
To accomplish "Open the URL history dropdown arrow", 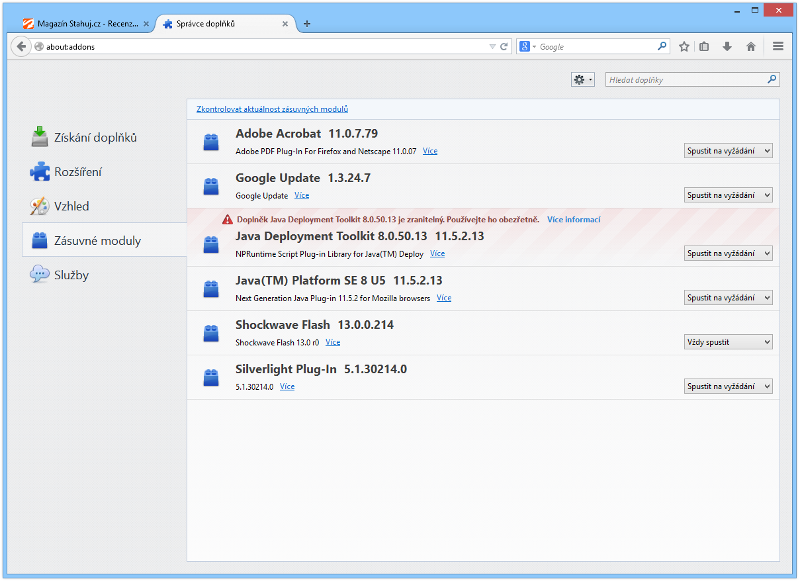I will pos(492,46).
